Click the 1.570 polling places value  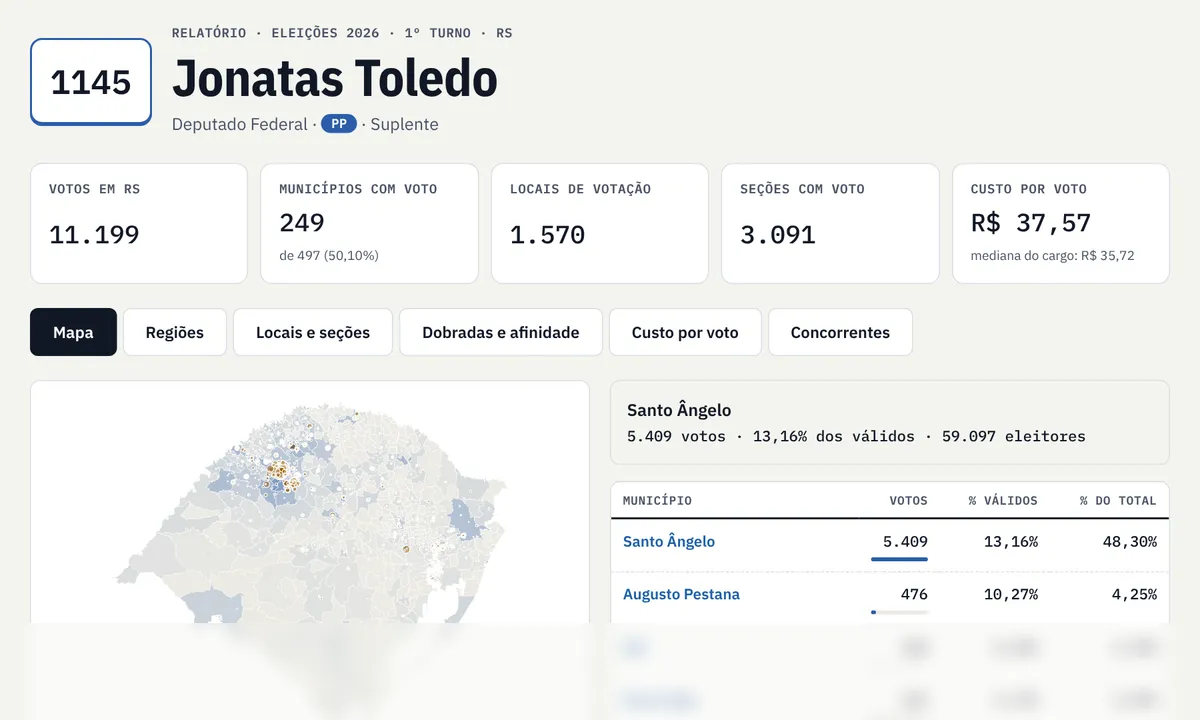pyautogui.click(x=548, y=235)
